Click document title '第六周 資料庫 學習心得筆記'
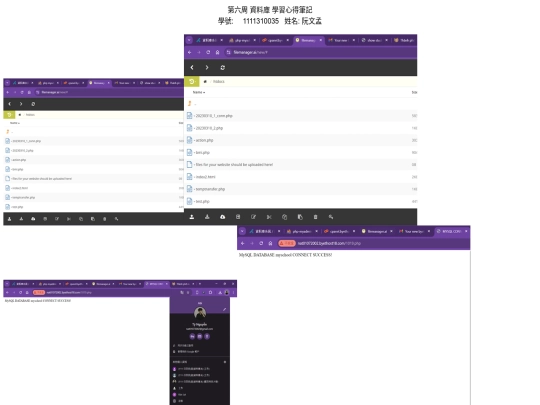Image resolution: width=540 pixels, height=405 pixels. (x=270, y=10)
